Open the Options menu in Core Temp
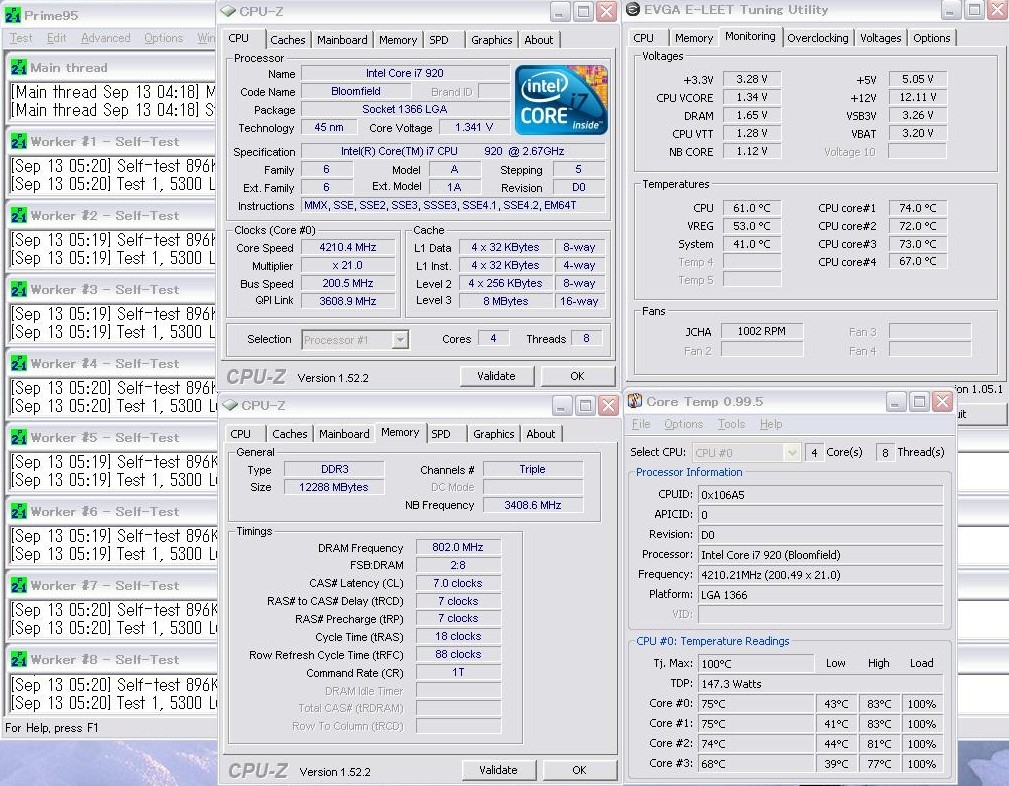 [683, 424]
